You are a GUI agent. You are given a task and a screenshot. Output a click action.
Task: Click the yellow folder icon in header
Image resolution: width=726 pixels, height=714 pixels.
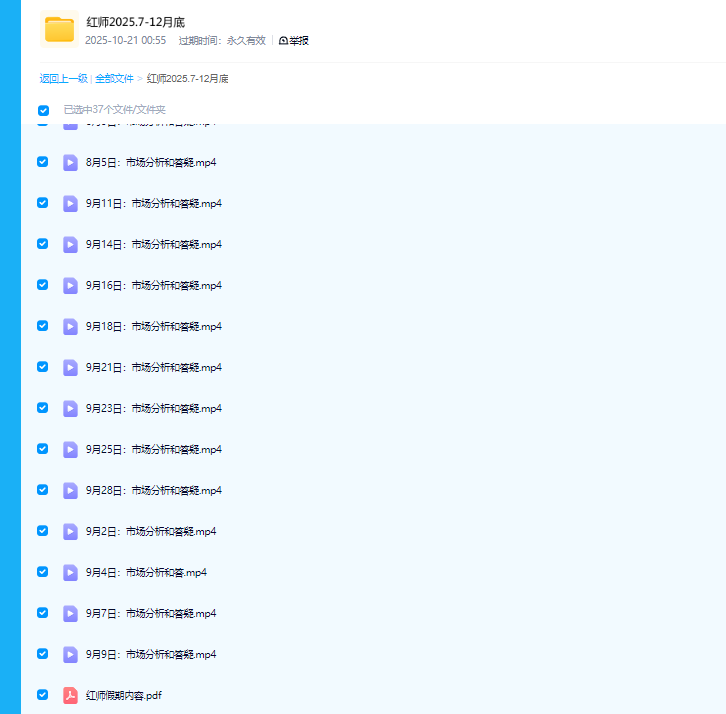click(60, 29)
